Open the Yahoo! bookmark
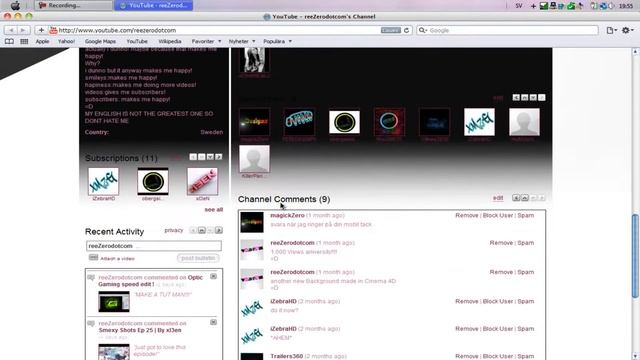Viewport: 640px width, 360px height. 66,41
